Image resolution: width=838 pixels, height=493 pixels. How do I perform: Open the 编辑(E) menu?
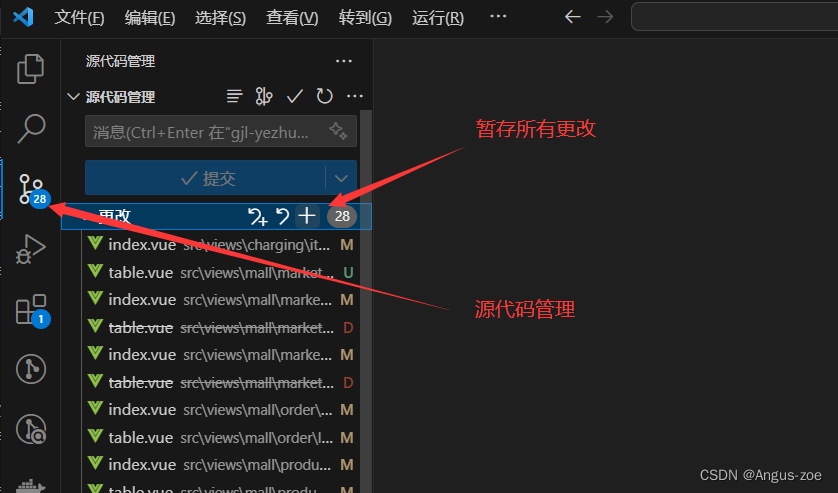pos(150,18)
